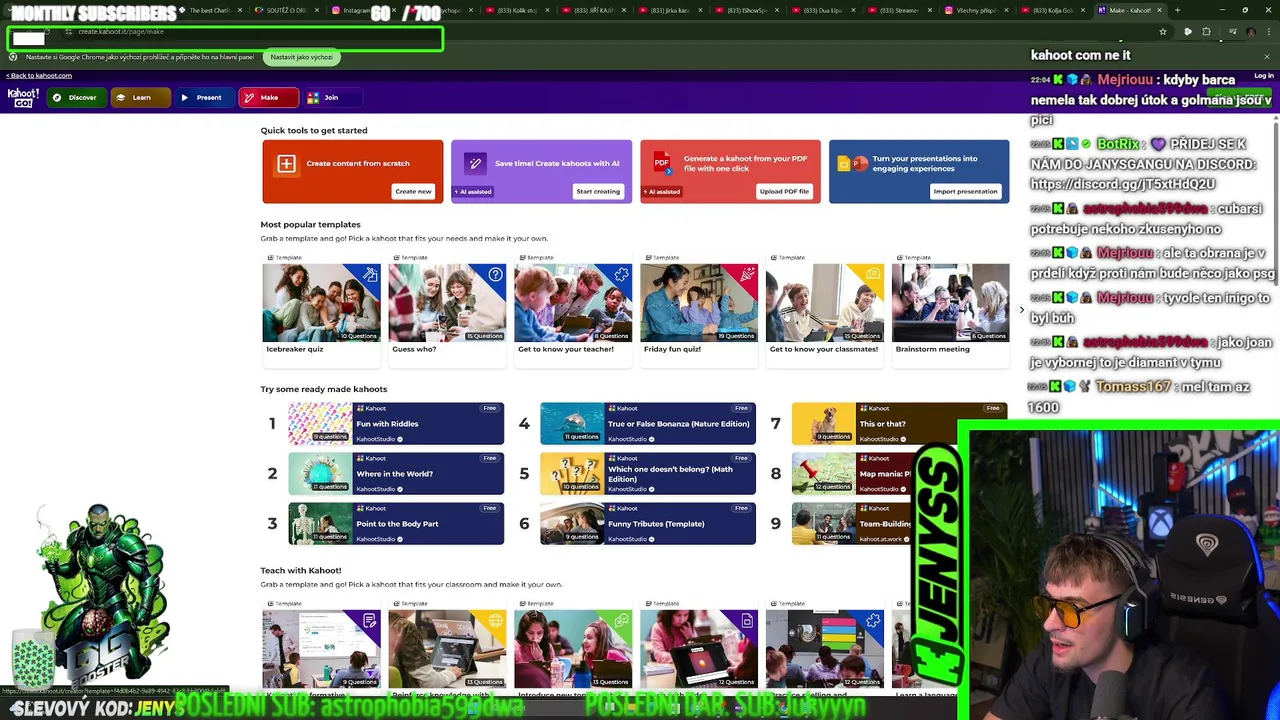This screenshot has height=720, width=1280.
Task: Click the dolphin thumbnail of kahoot 4
Action: (x=572, y=424)
